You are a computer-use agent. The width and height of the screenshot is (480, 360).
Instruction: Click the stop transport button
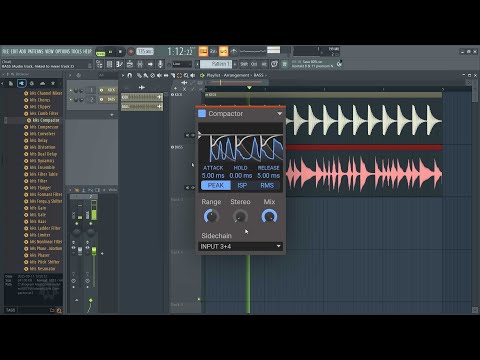(120, 52)
